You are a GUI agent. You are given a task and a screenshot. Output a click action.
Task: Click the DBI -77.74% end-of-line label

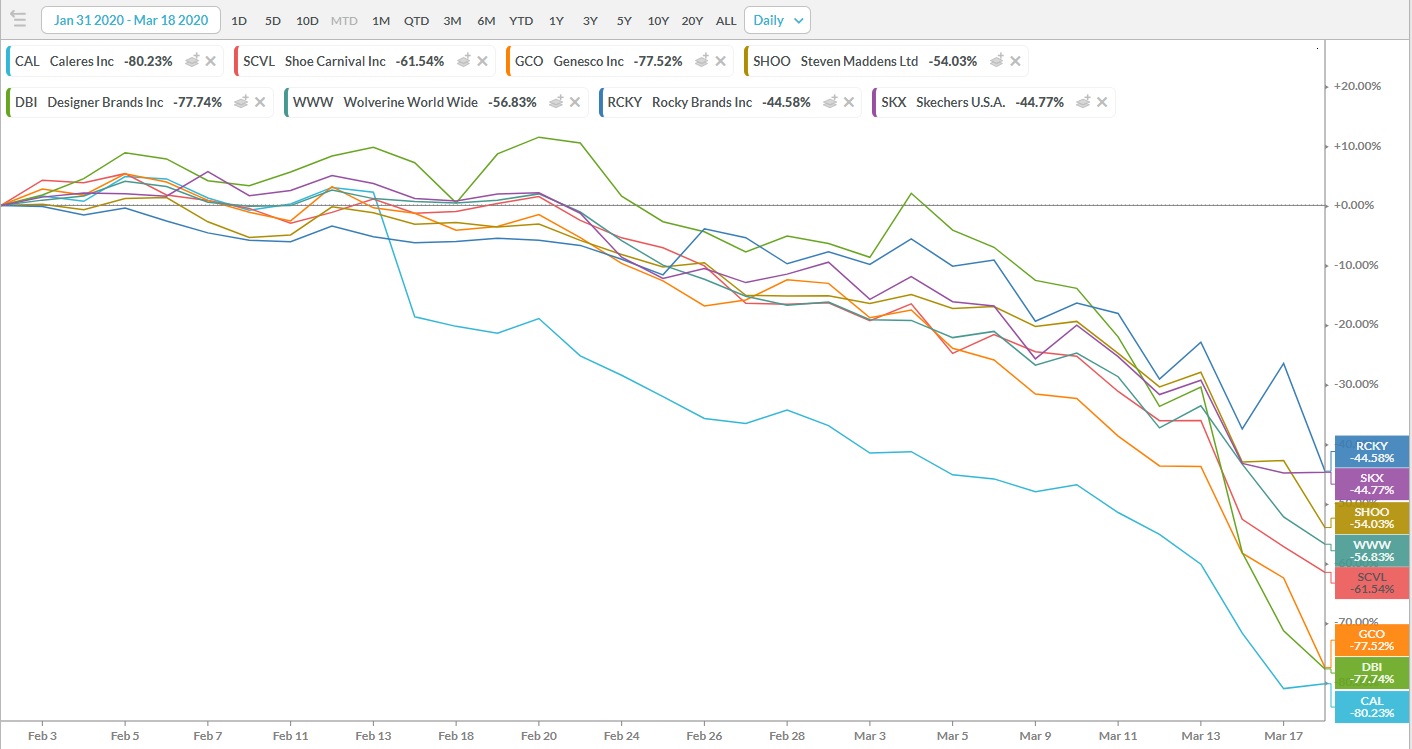click(x=1372, y=673)
